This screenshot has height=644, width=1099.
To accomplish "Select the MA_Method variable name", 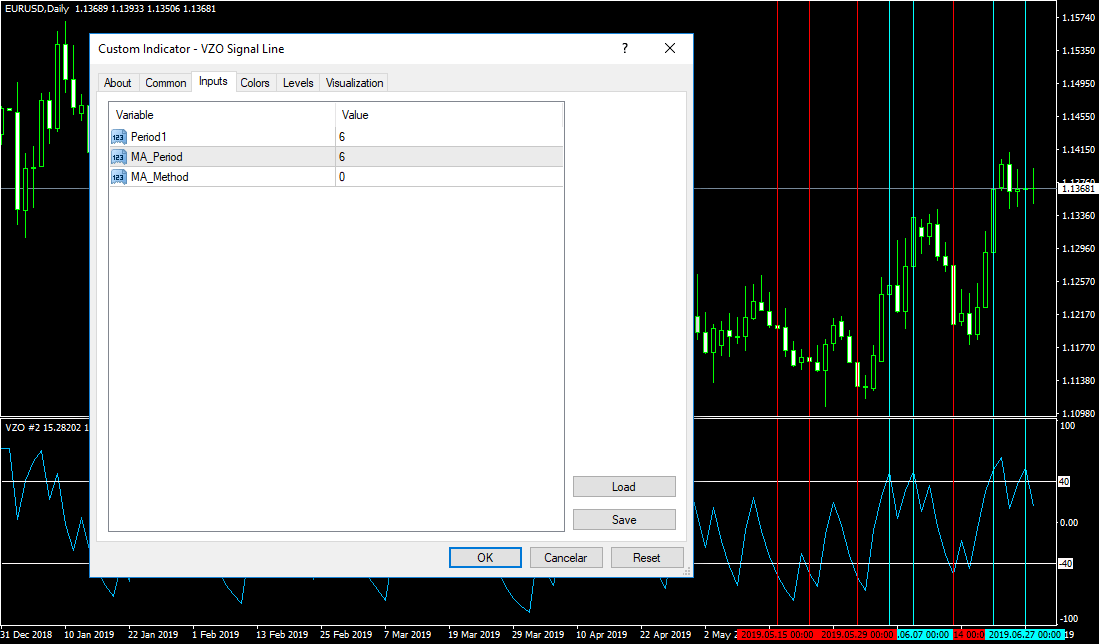I will [x=160, y=177].
